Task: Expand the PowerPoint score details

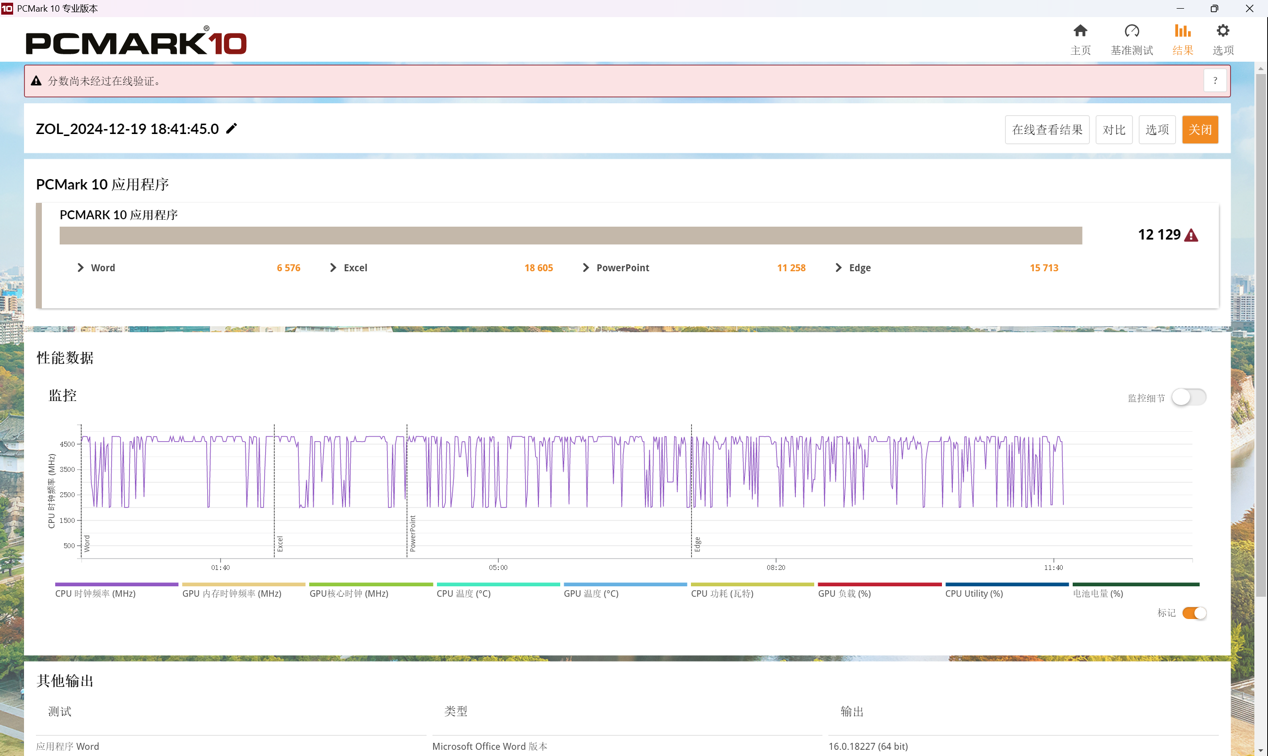Action: point(586,268)
